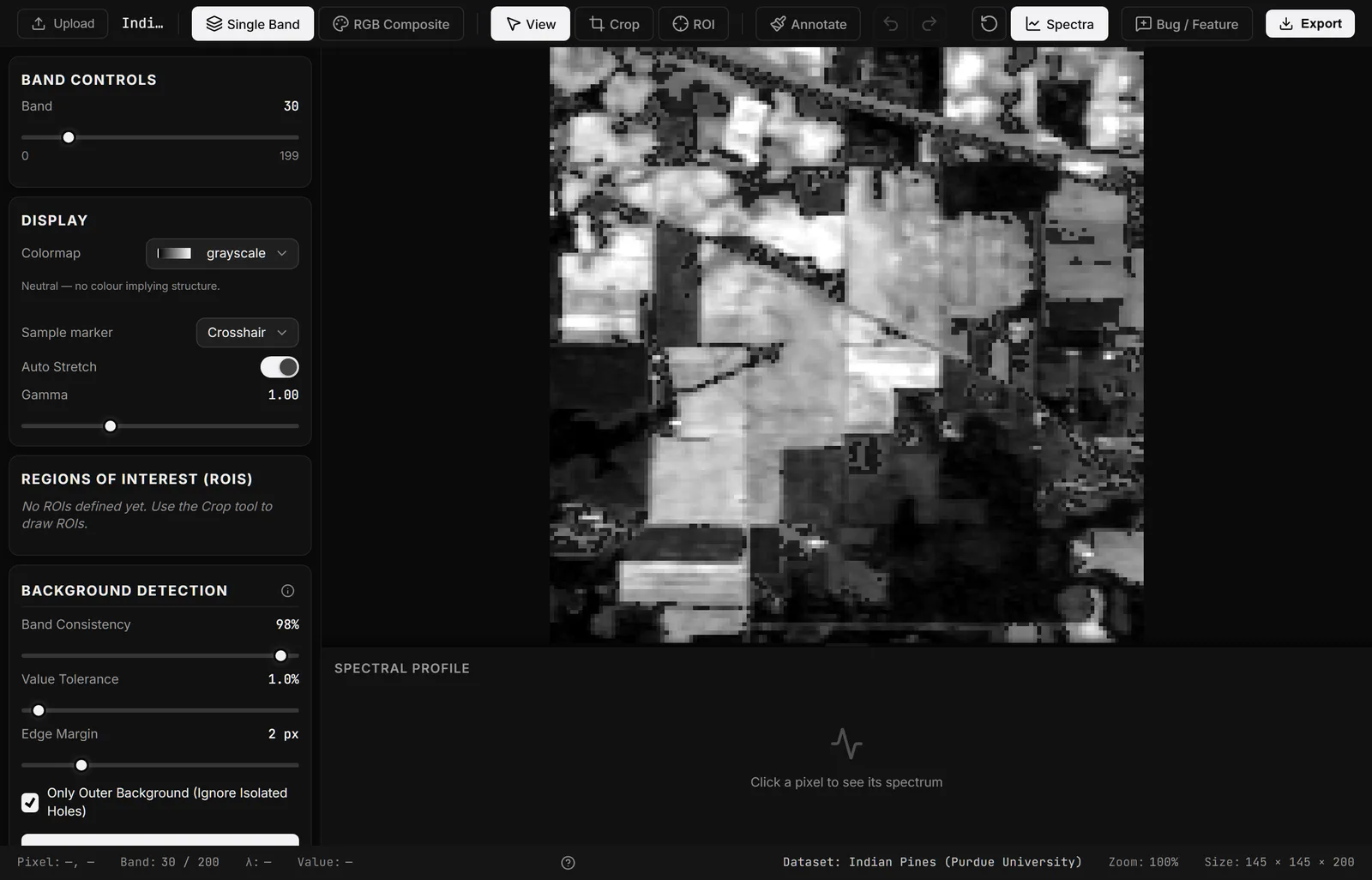1372x880 pixels.
Task: Click the Gamma slider handle
Action: pos(111,426)
